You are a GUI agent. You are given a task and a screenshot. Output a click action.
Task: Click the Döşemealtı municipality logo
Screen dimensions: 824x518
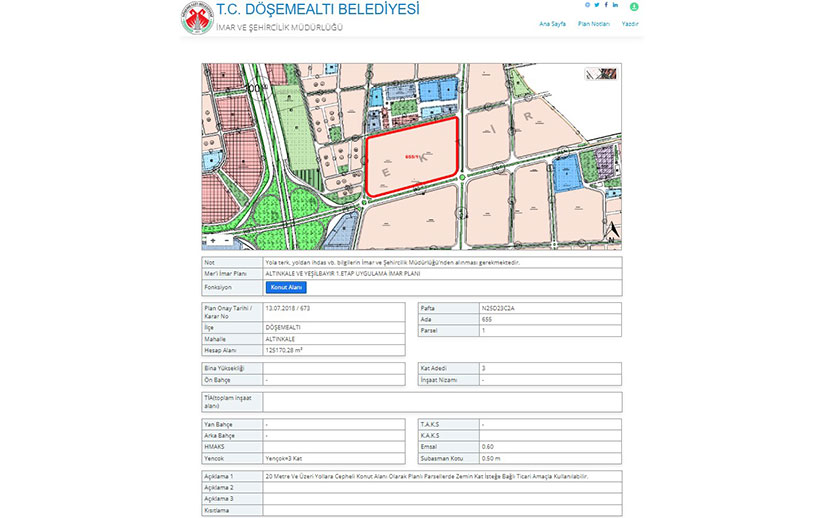[x=197, y=18]
